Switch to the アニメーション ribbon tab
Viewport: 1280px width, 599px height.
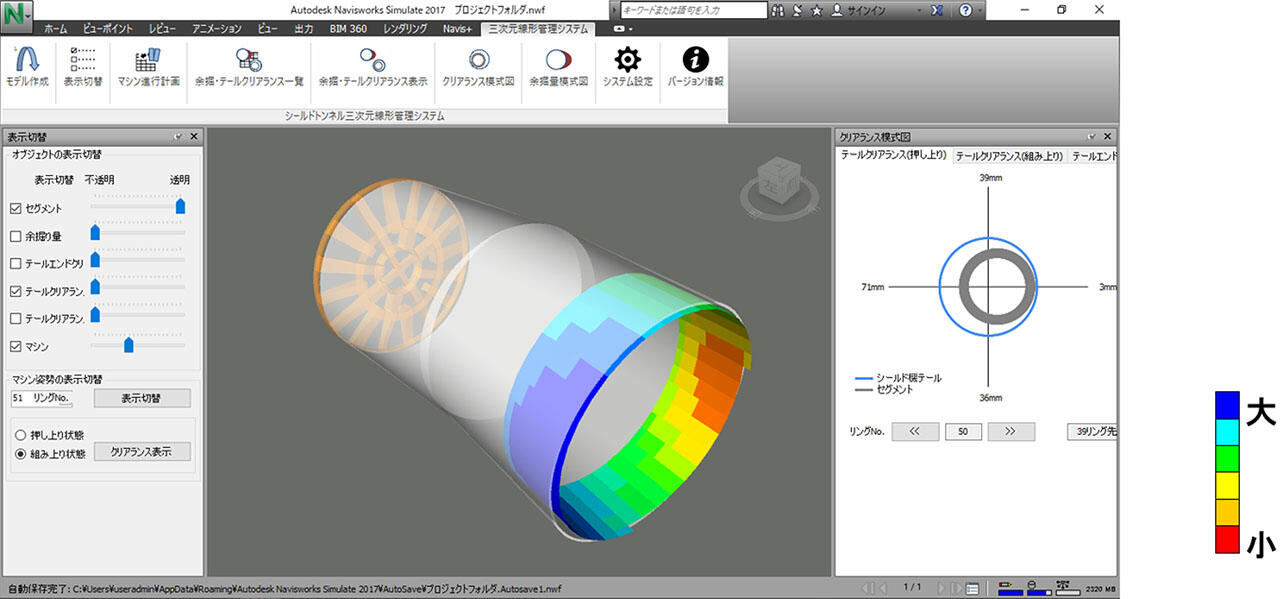[216, 29]
